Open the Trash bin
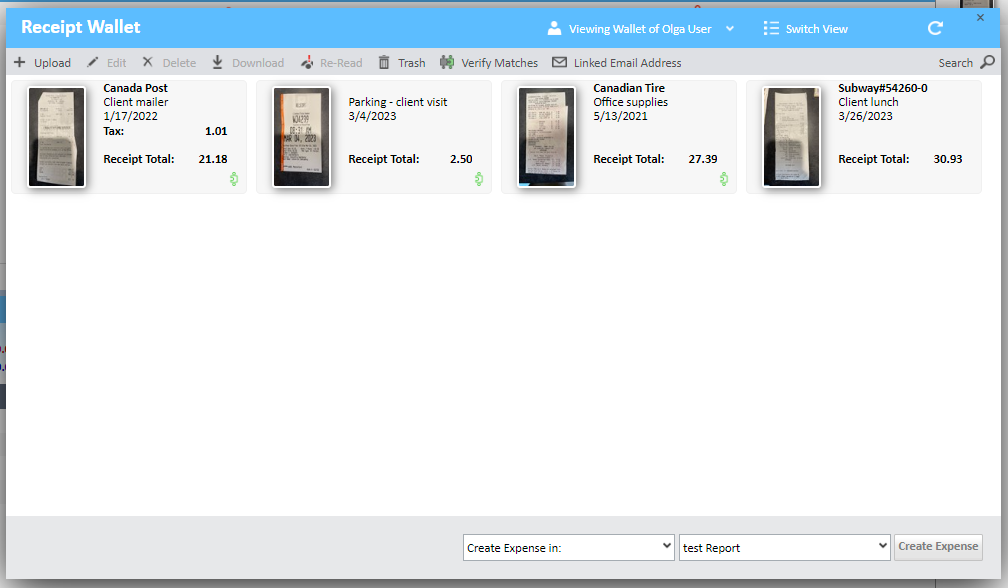The height and width of the screenshot is (588, 1008). tap(384, 63)
